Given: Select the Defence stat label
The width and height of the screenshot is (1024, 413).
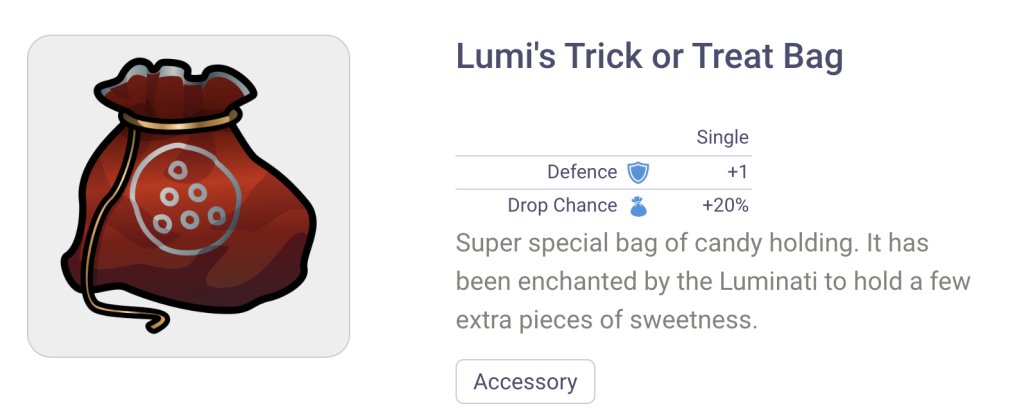Looking at the screenshot, I should coord(582,172).
